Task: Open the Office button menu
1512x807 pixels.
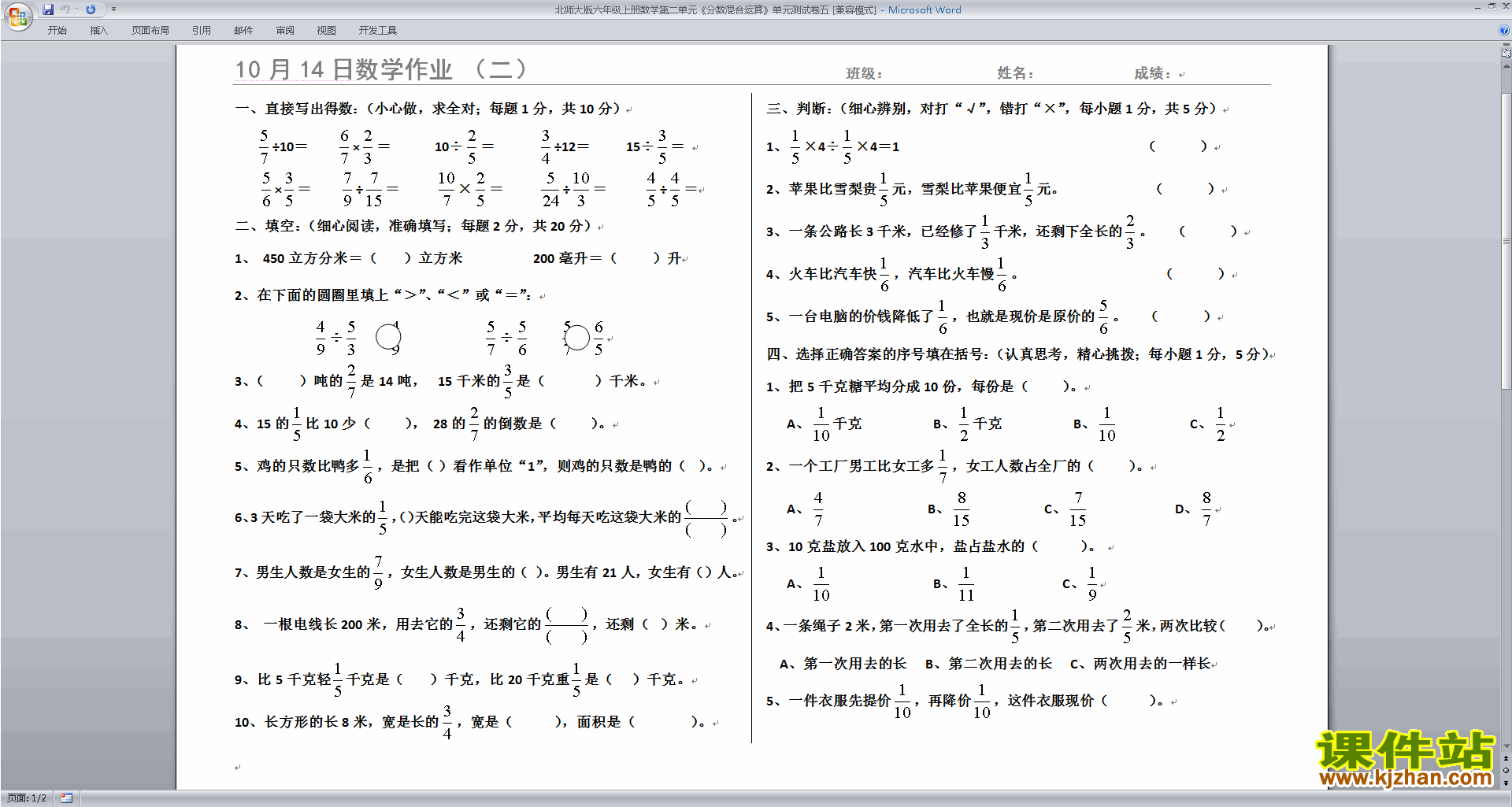Action: click(x=17, y=16)
